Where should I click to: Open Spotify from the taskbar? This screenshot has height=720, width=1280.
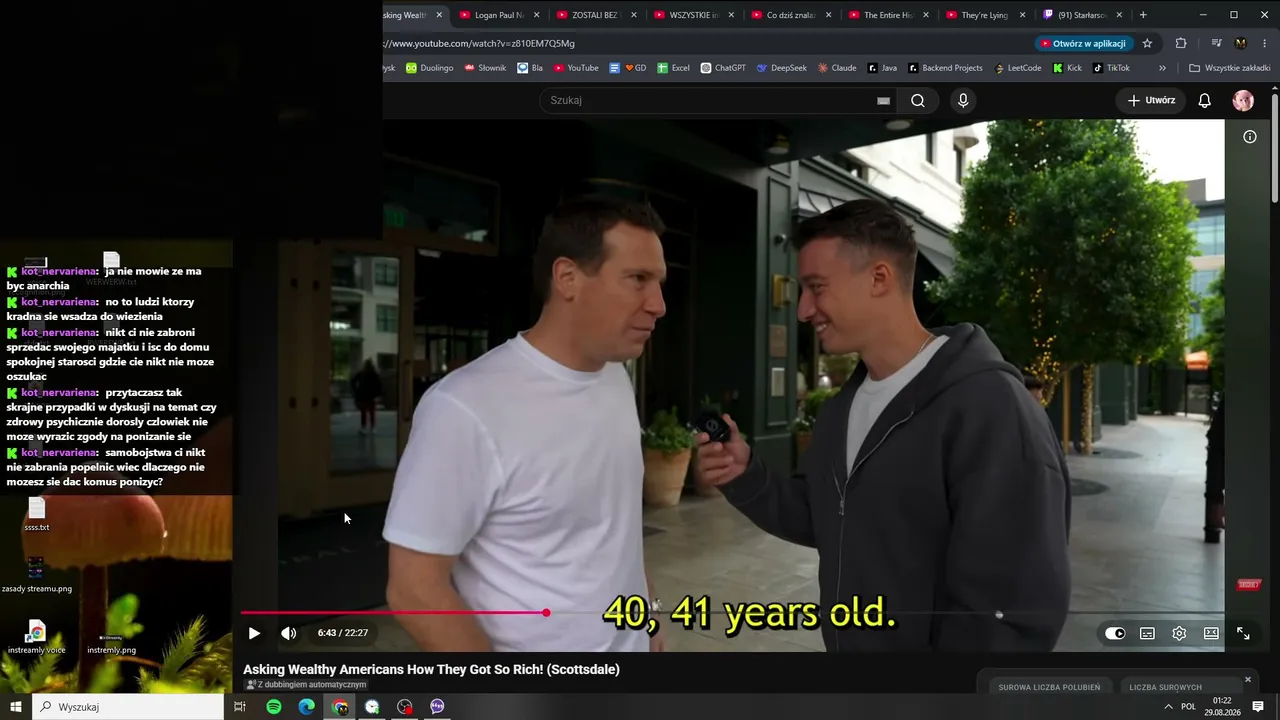point(274,707)
